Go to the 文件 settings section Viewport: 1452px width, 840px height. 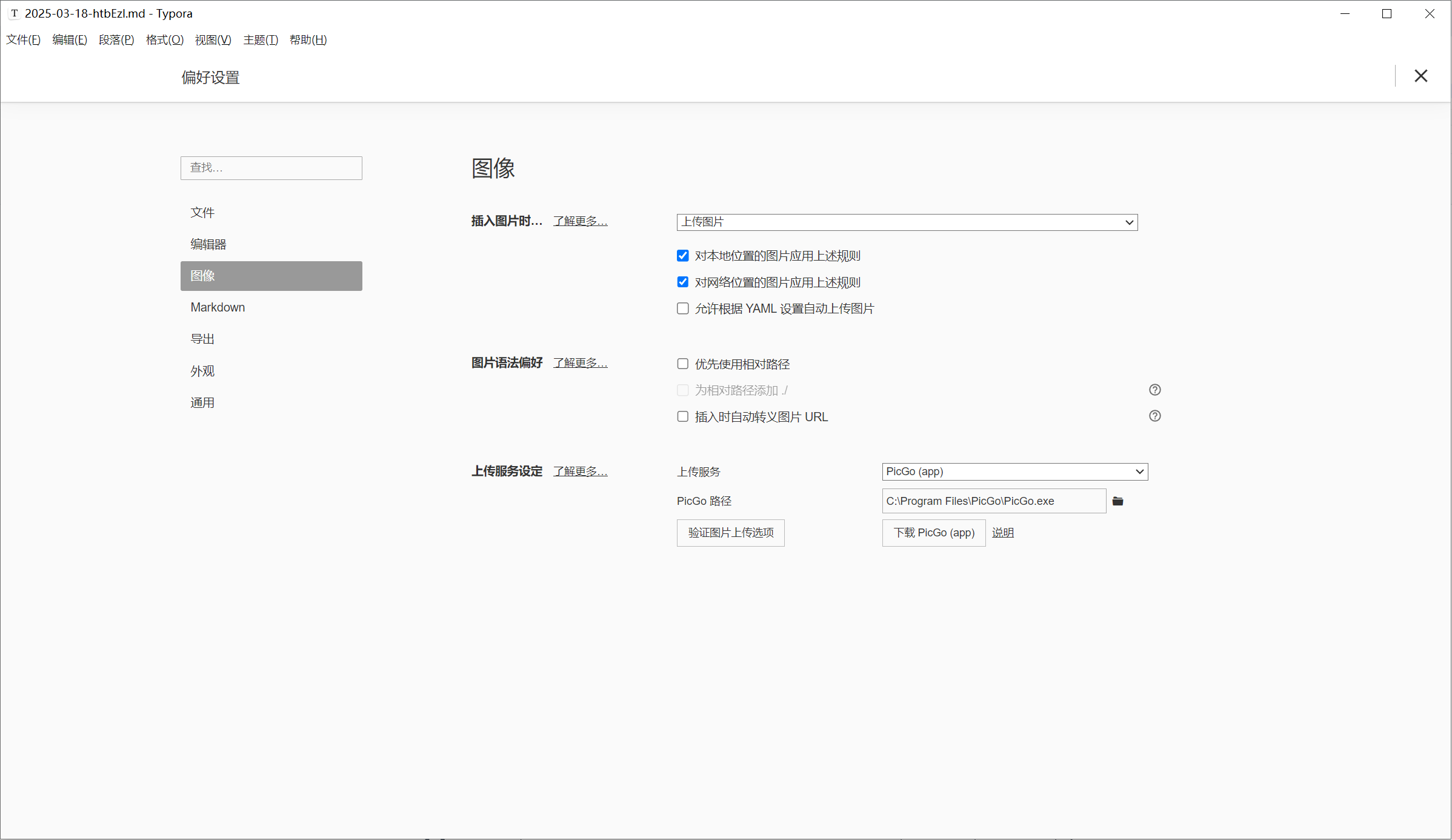click(271, 213)
